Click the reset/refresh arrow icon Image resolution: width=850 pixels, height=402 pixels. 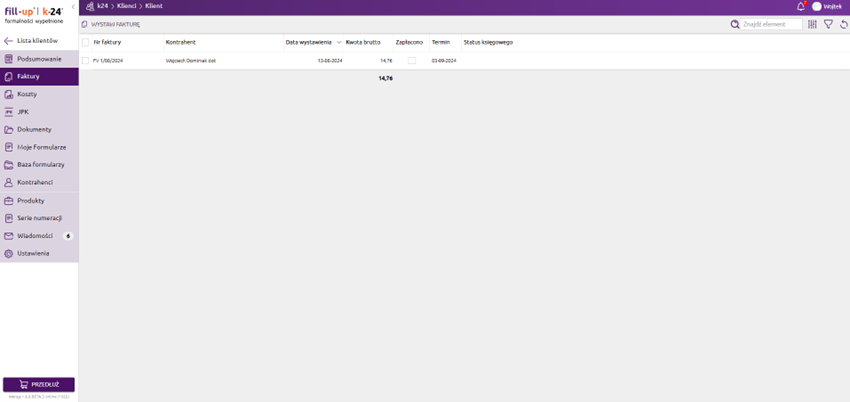[x=843, y=24]
